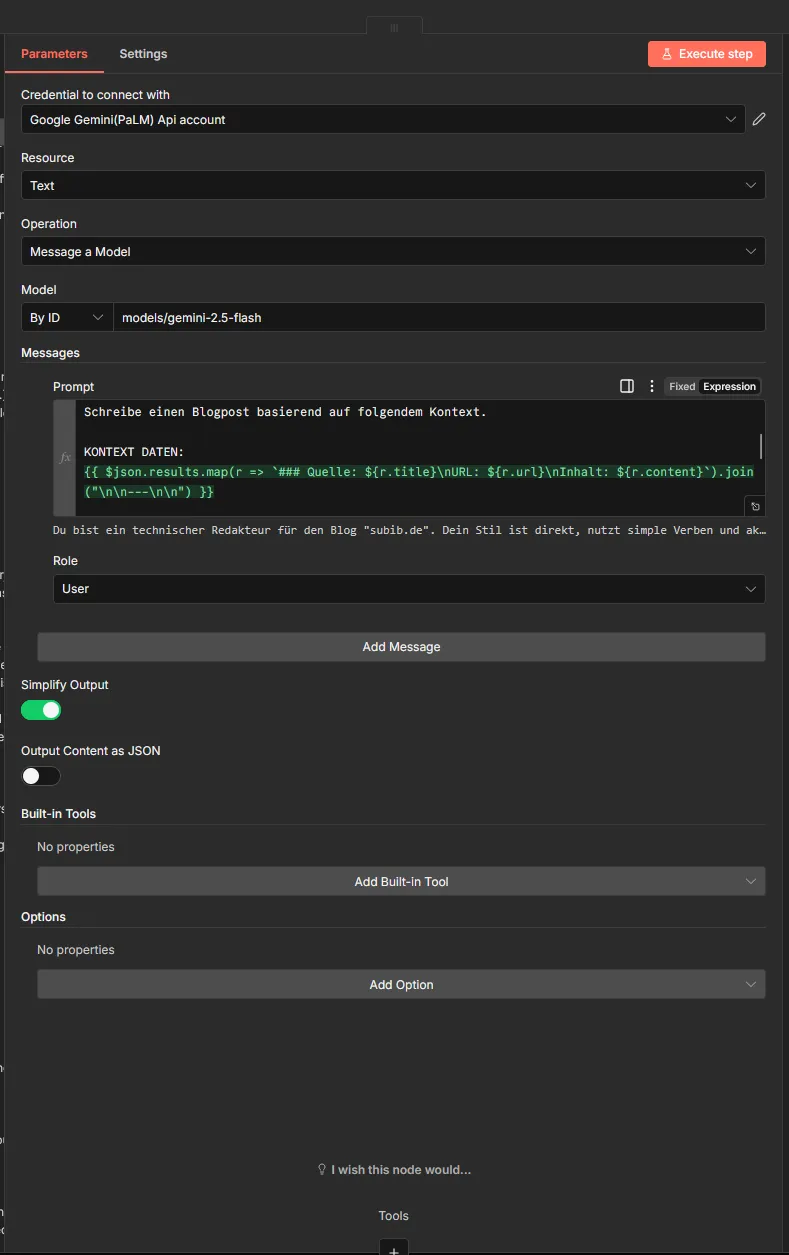Image resolution: width=789 pixels, height=1255 pixels.
Task: Click the fx expression icon beside the prompt
Action: pyautogui.click(x=64, y=457)
